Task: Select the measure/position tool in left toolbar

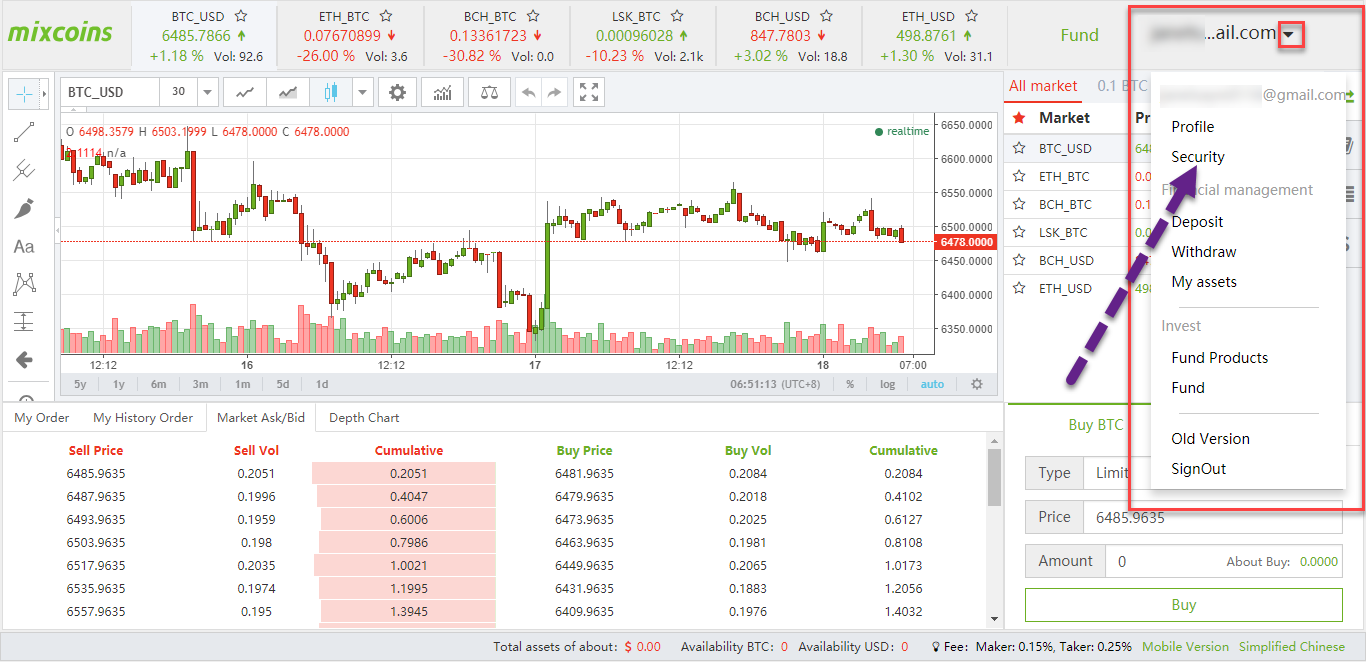Action: 24,322
